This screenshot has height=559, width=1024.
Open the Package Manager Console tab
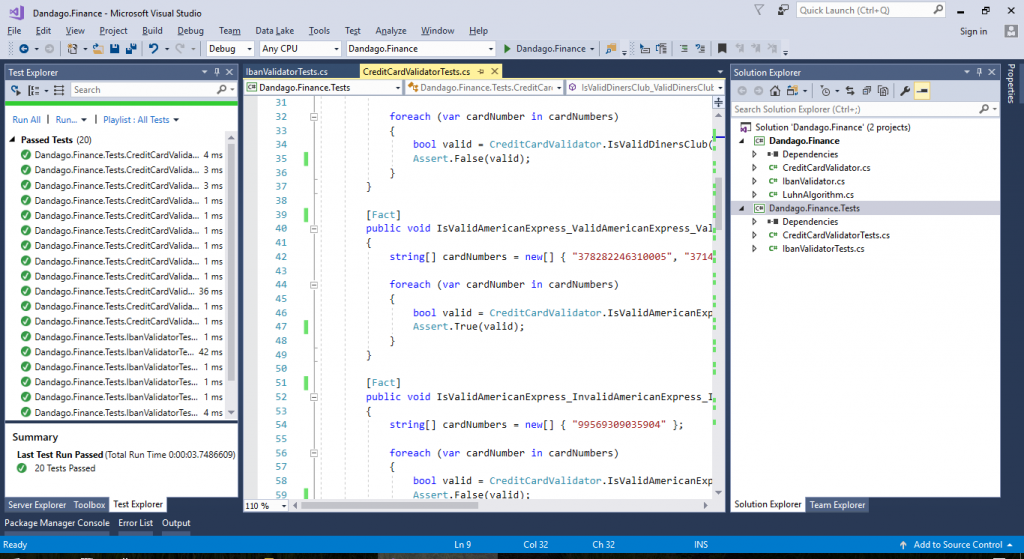[x=57, y=523]
